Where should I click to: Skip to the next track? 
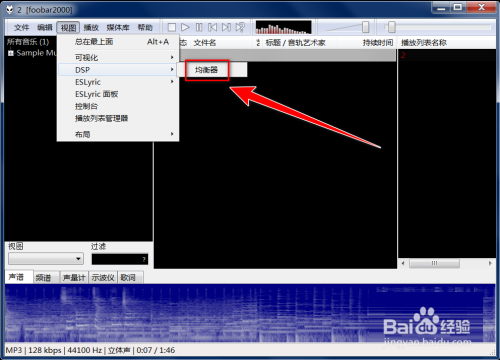coord(226,27)
